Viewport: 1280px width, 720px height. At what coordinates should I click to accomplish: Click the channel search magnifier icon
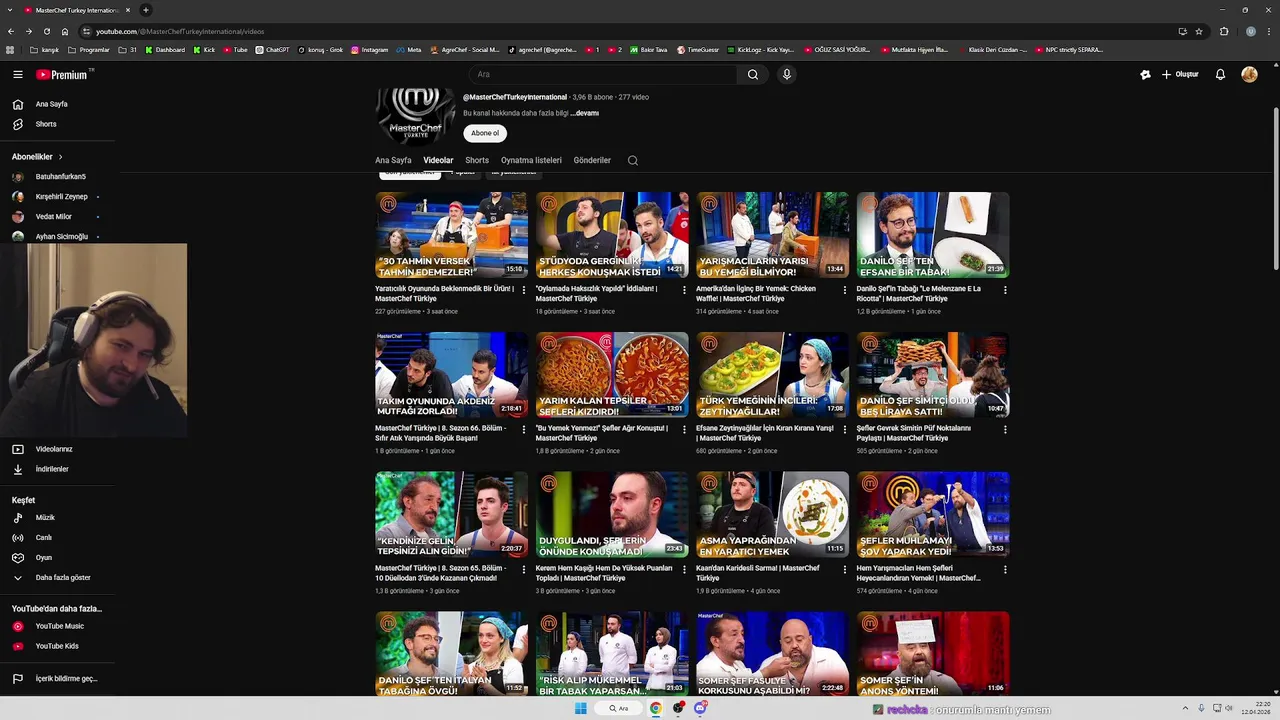(633, 160)
